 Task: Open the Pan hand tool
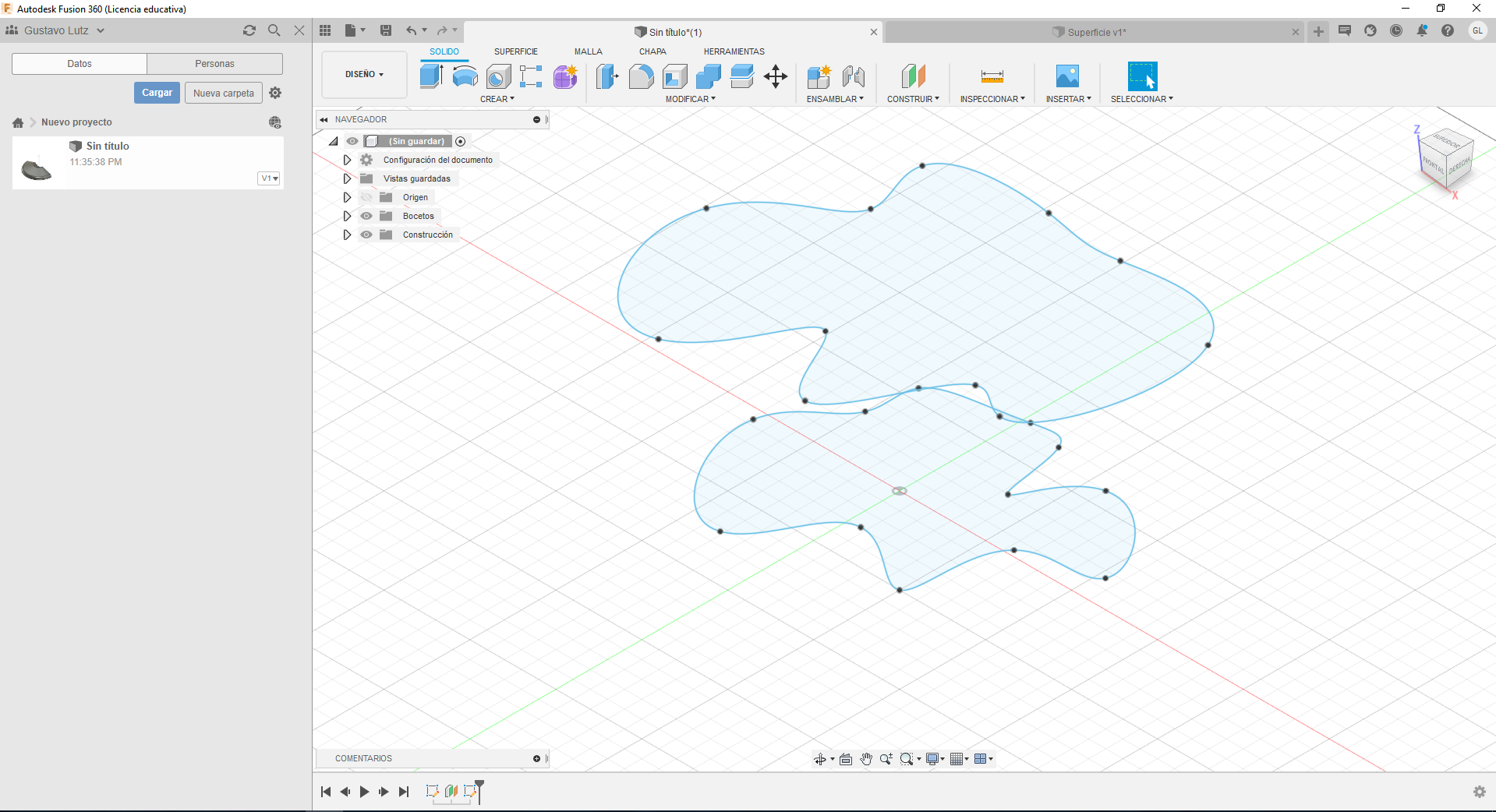click(x=866, y=759)
